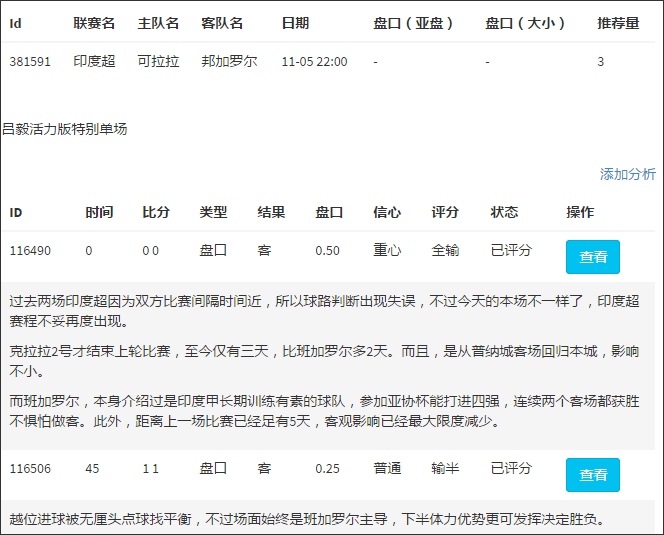Click the 结果 column header
The image size is (664, 535).
pyautogui.click(x=271, y=212)
